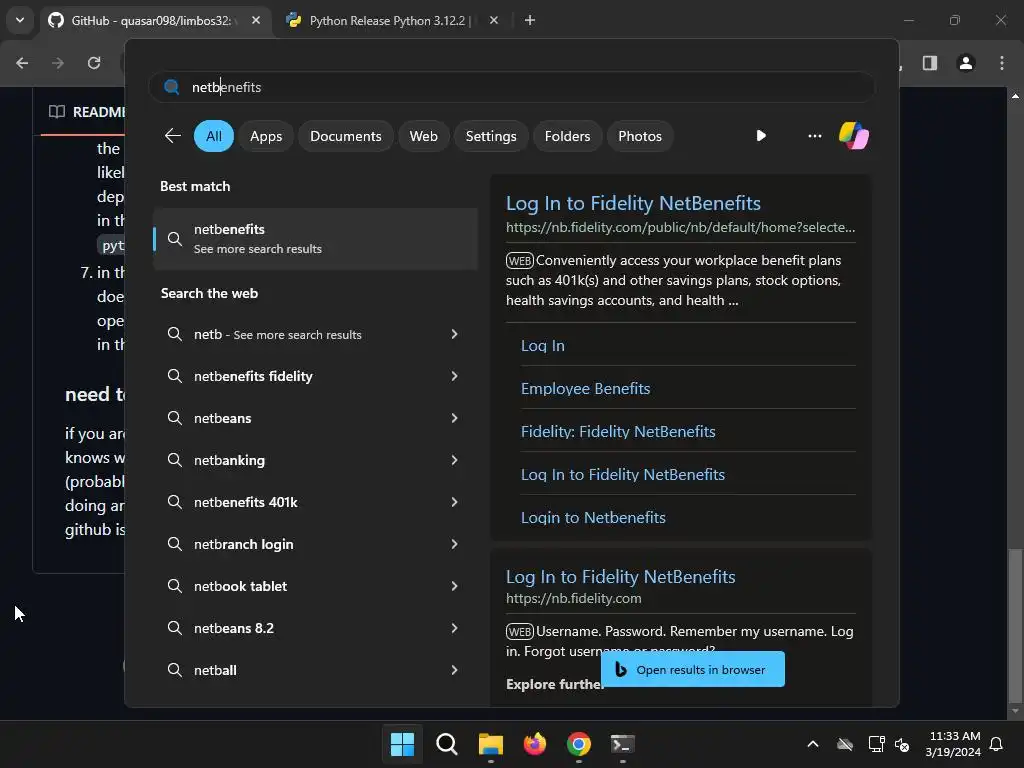Viewport: 1024px width, 768px height.
Task: Click Chrome forward navigation arrow
Action: point(58,63)
